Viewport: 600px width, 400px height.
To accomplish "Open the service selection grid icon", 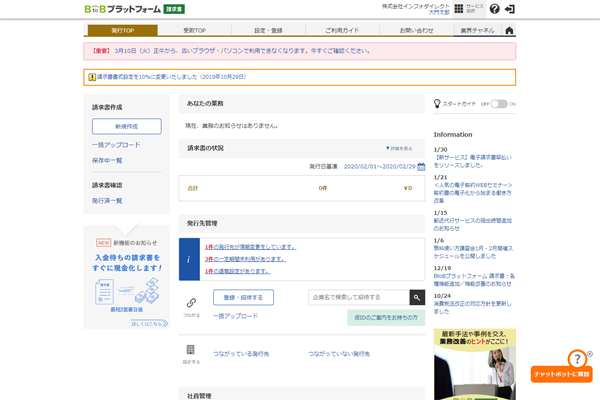I will tap(458, 8).
